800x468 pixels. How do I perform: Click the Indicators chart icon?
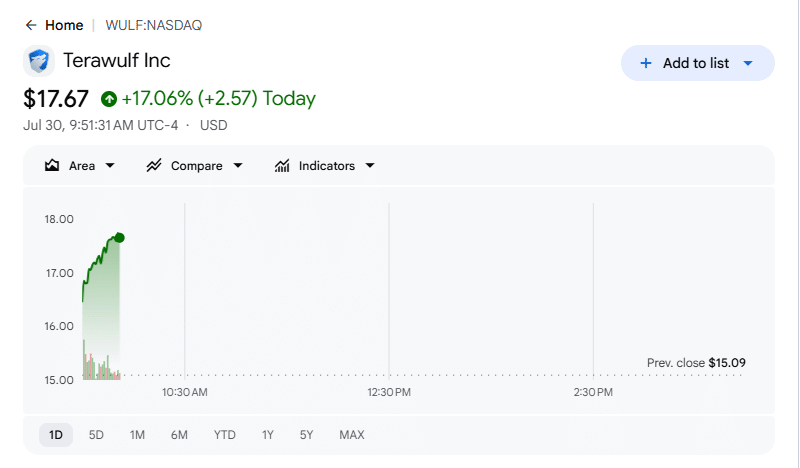point(282,165)
